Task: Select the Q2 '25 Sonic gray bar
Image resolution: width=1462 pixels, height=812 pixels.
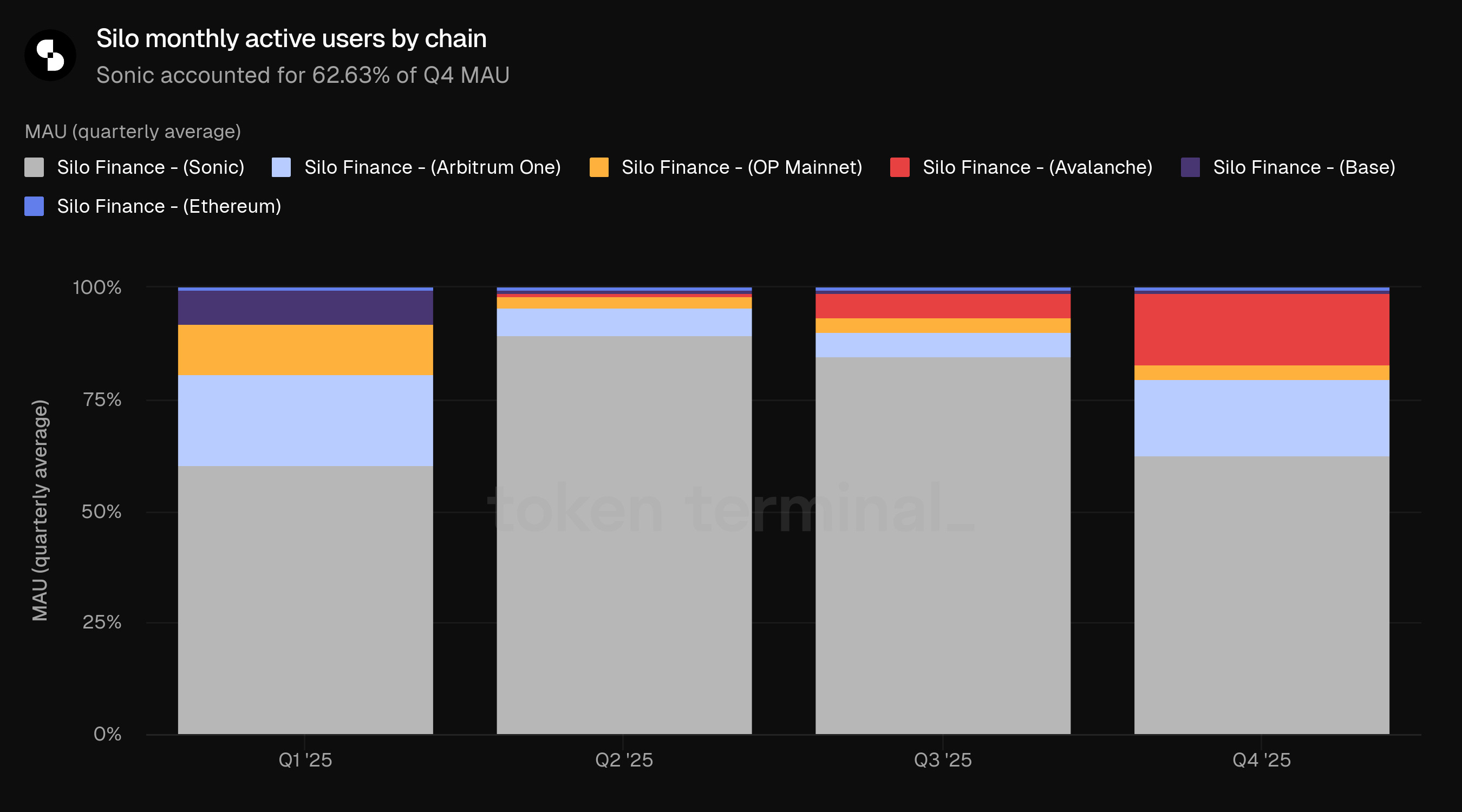Action: click(x=624, y=535)
